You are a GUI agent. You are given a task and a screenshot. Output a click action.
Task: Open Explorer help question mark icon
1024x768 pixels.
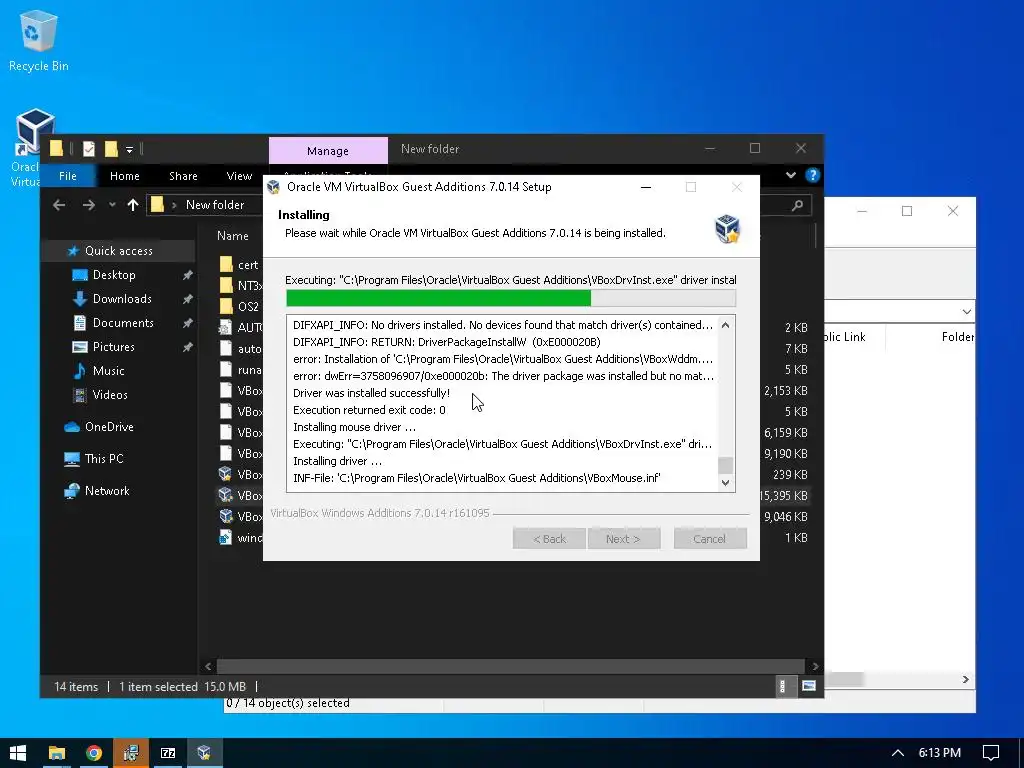click(812, 175)
